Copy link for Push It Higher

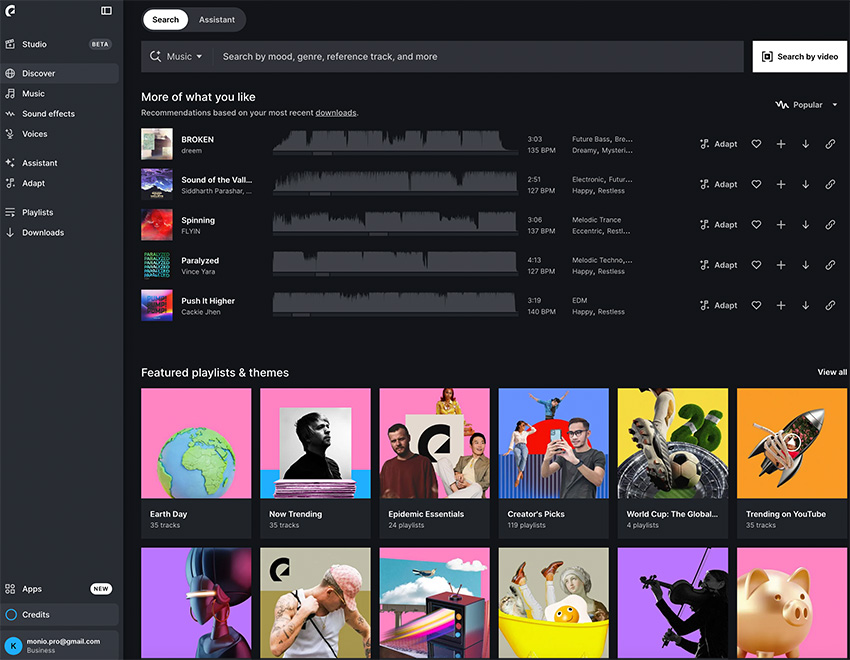[x=830, y=305]
